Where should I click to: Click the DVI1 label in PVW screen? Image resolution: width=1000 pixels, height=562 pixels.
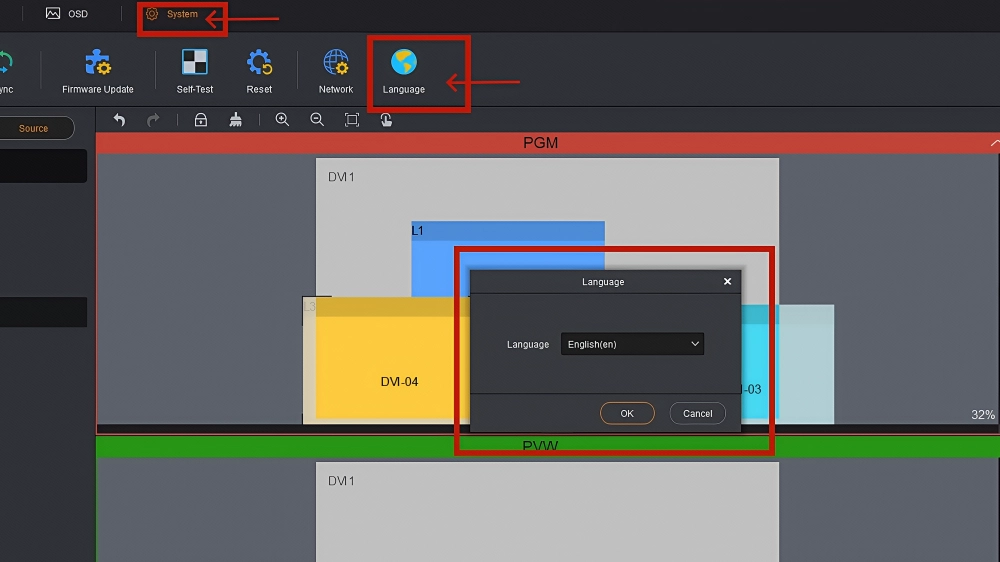[341, 480]
